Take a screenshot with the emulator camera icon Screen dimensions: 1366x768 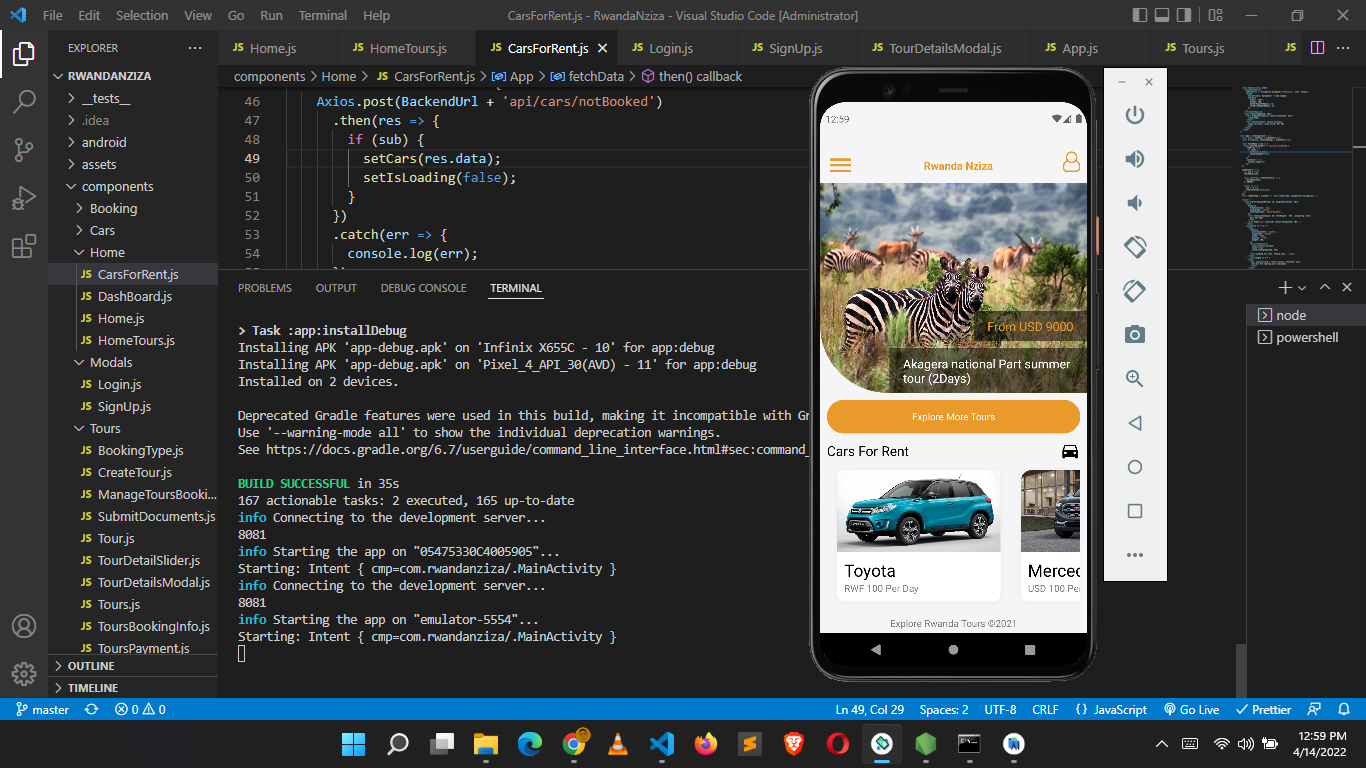click(1134, 334)
